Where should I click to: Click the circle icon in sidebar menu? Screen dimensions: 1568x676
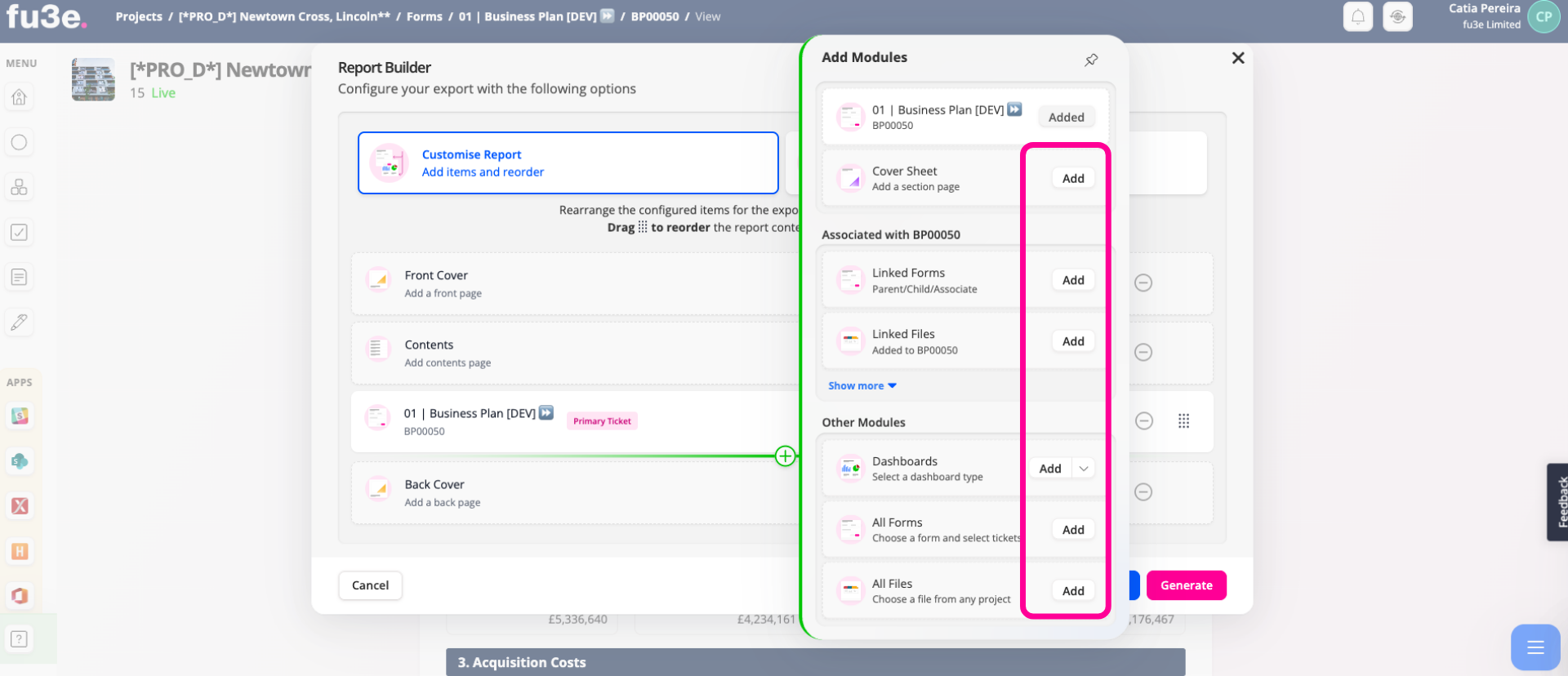pos(19,142)
